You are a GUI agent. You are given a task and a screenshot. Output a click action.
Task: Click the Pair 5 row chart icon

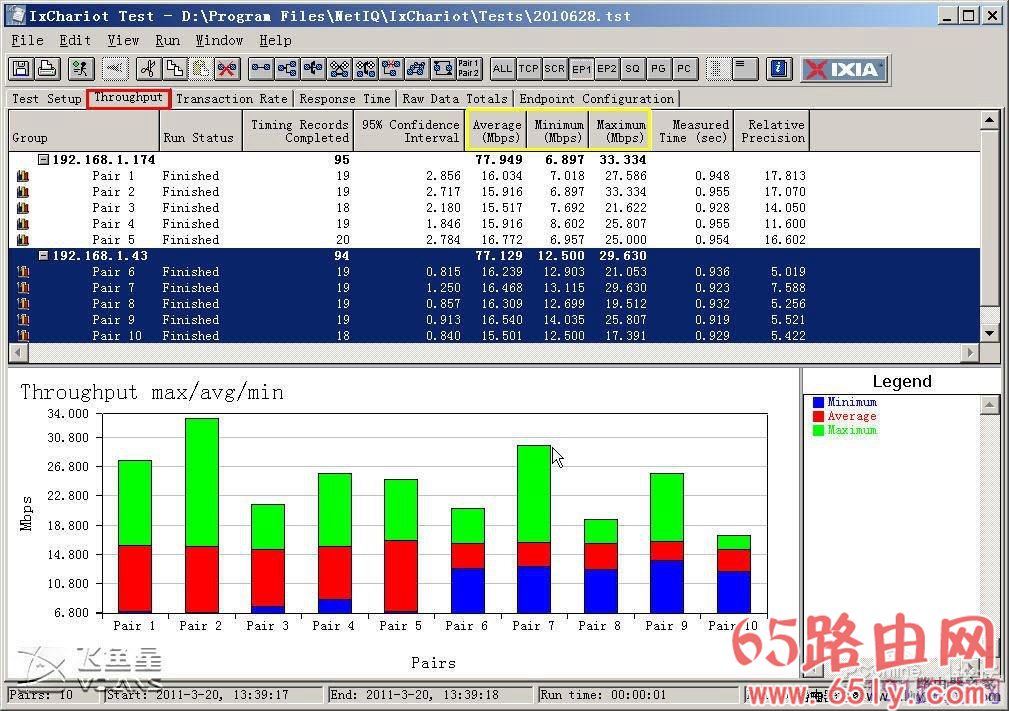click(x=23, y=240)
